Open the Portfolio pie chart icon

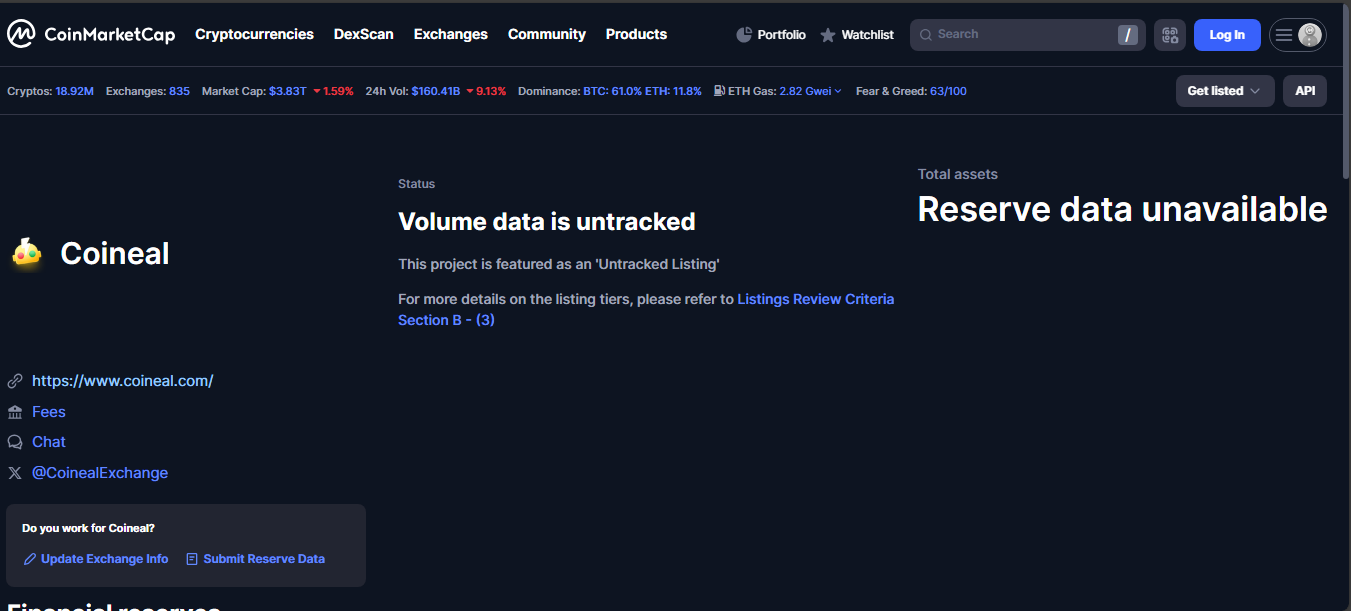tap(744, 35)
